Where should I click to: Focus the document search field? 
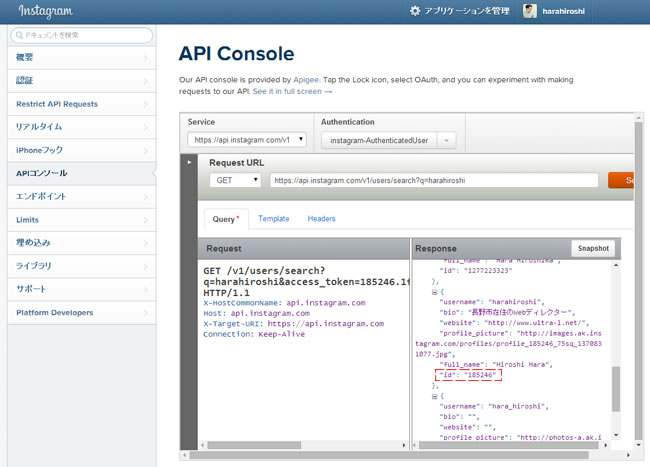(82, 35)
